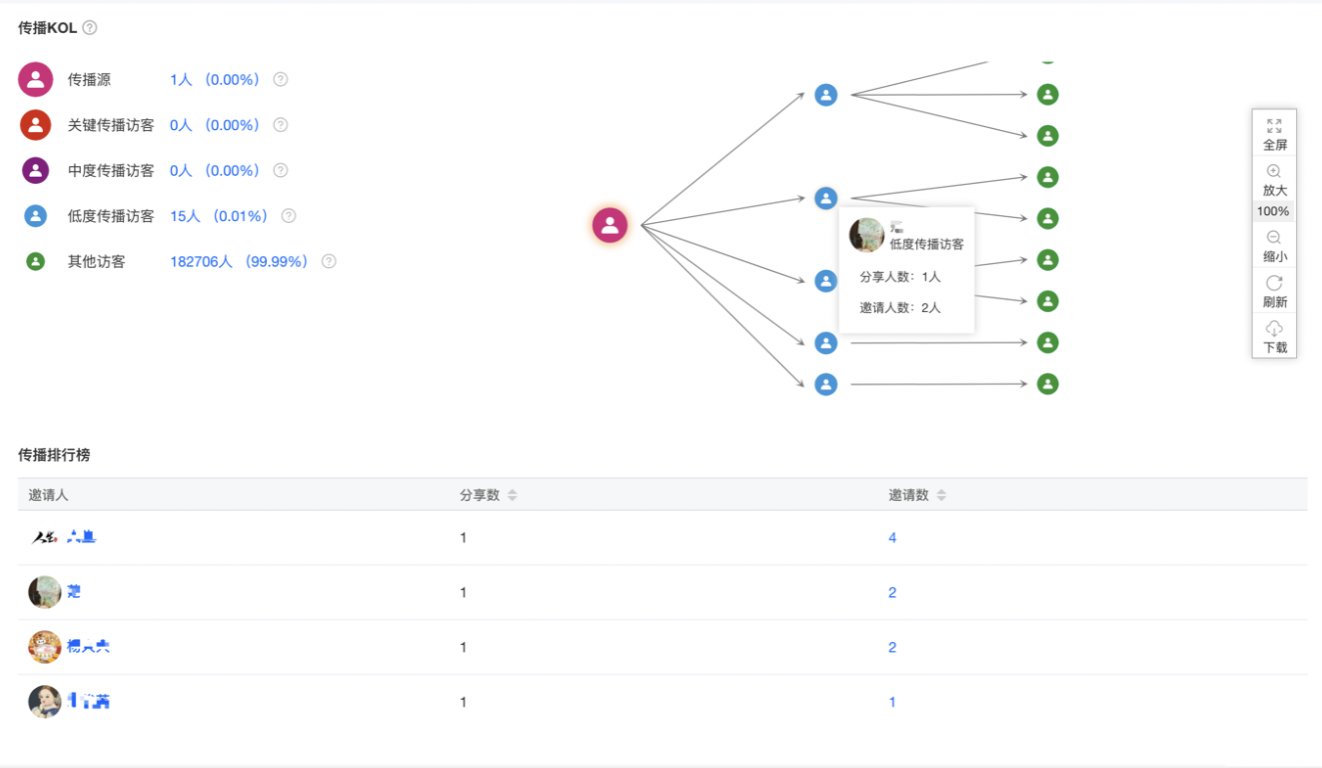Click help icon for 低度传播访客 row
The image size is (1322, 768).
pyautogui.click(x=289, y=216)
